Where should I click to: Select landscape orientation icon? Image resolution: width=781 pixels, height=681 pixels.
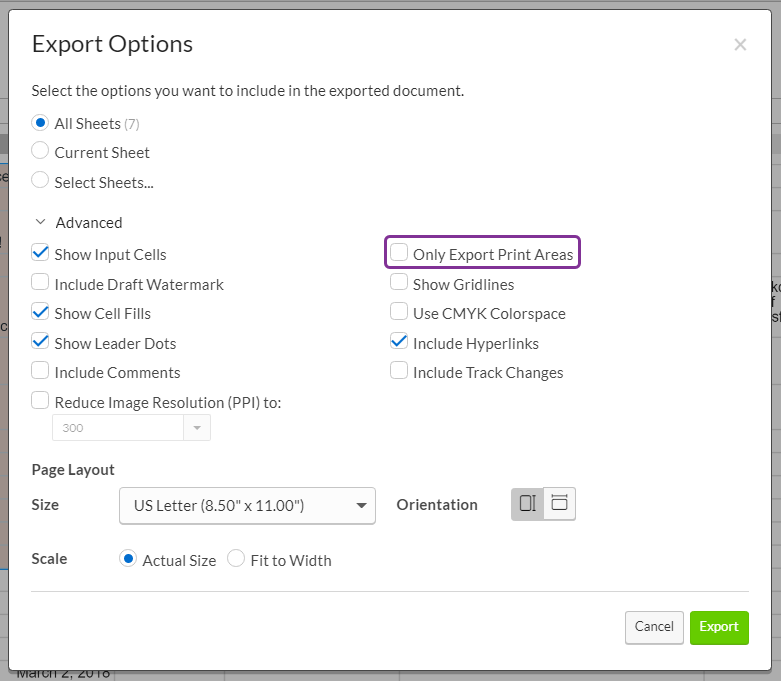[x=560, y=504]
